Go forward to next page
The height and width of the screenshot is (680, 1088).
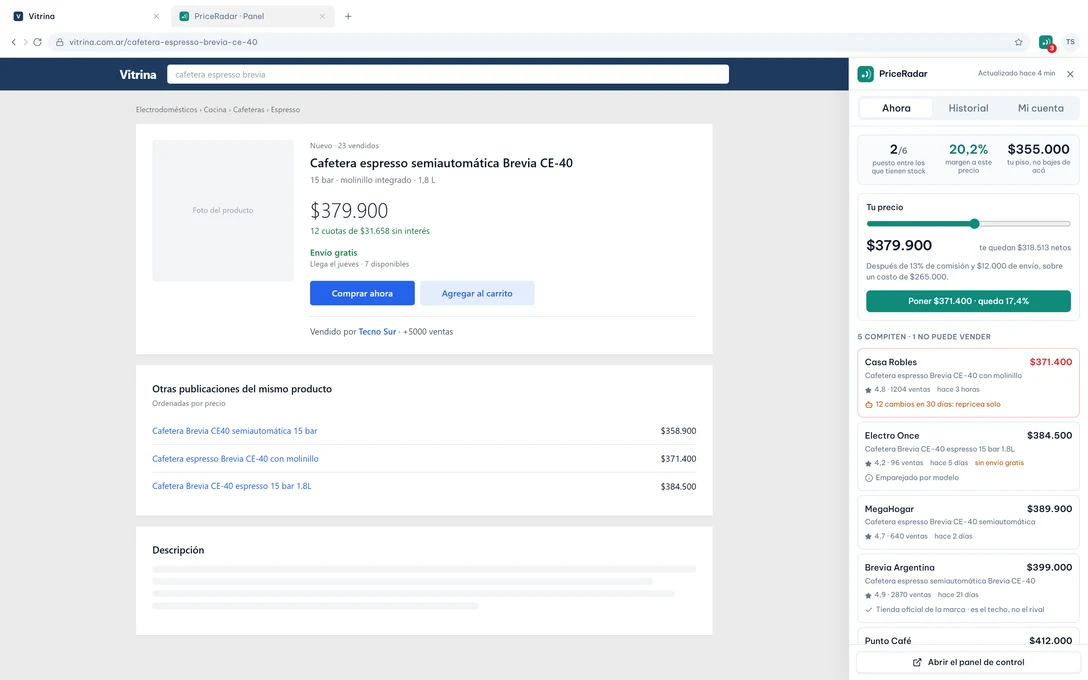click(25, 42)
